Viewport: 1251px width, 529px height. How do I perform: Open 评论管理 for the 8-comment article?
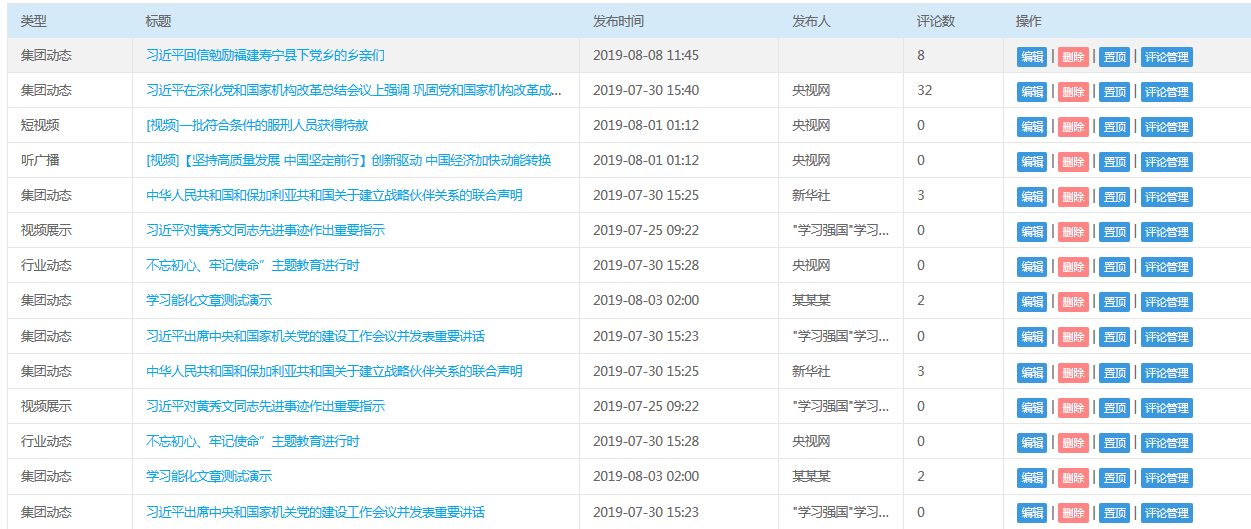click(x=1166, y=57)
